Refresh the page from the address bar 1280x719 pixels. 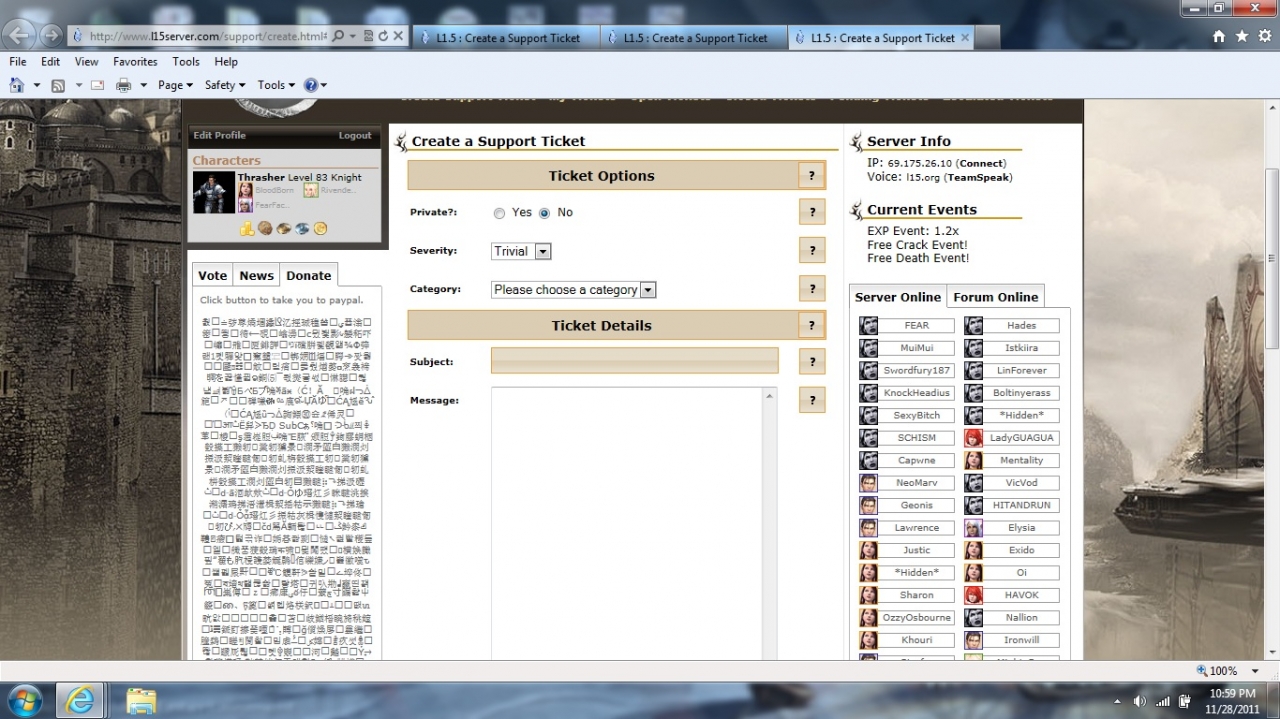click(x=382, y=36)
